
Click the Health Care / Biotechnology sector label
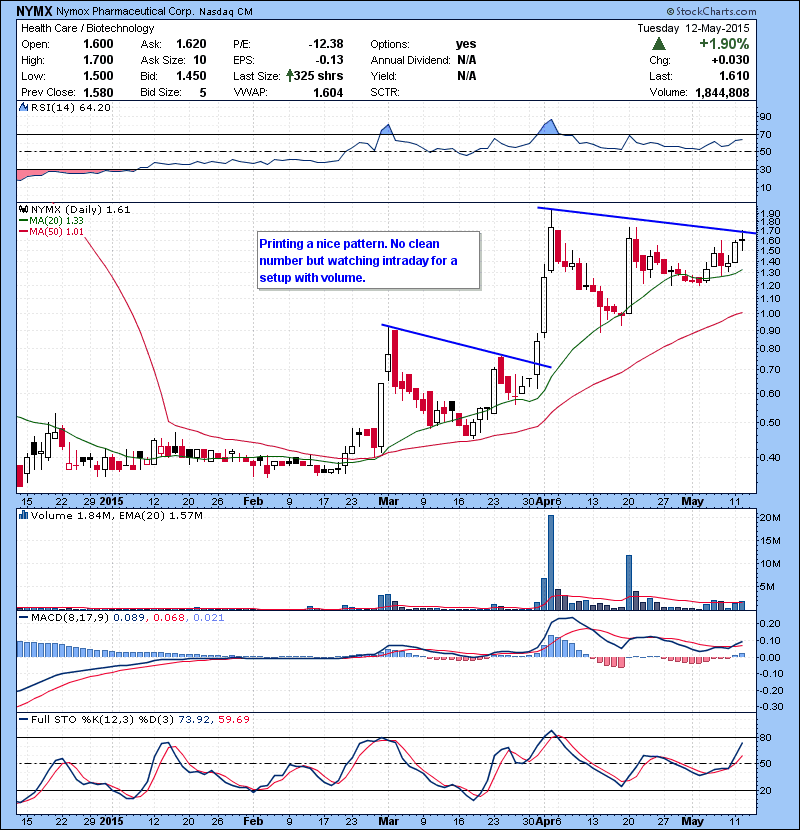coord(87,28)
